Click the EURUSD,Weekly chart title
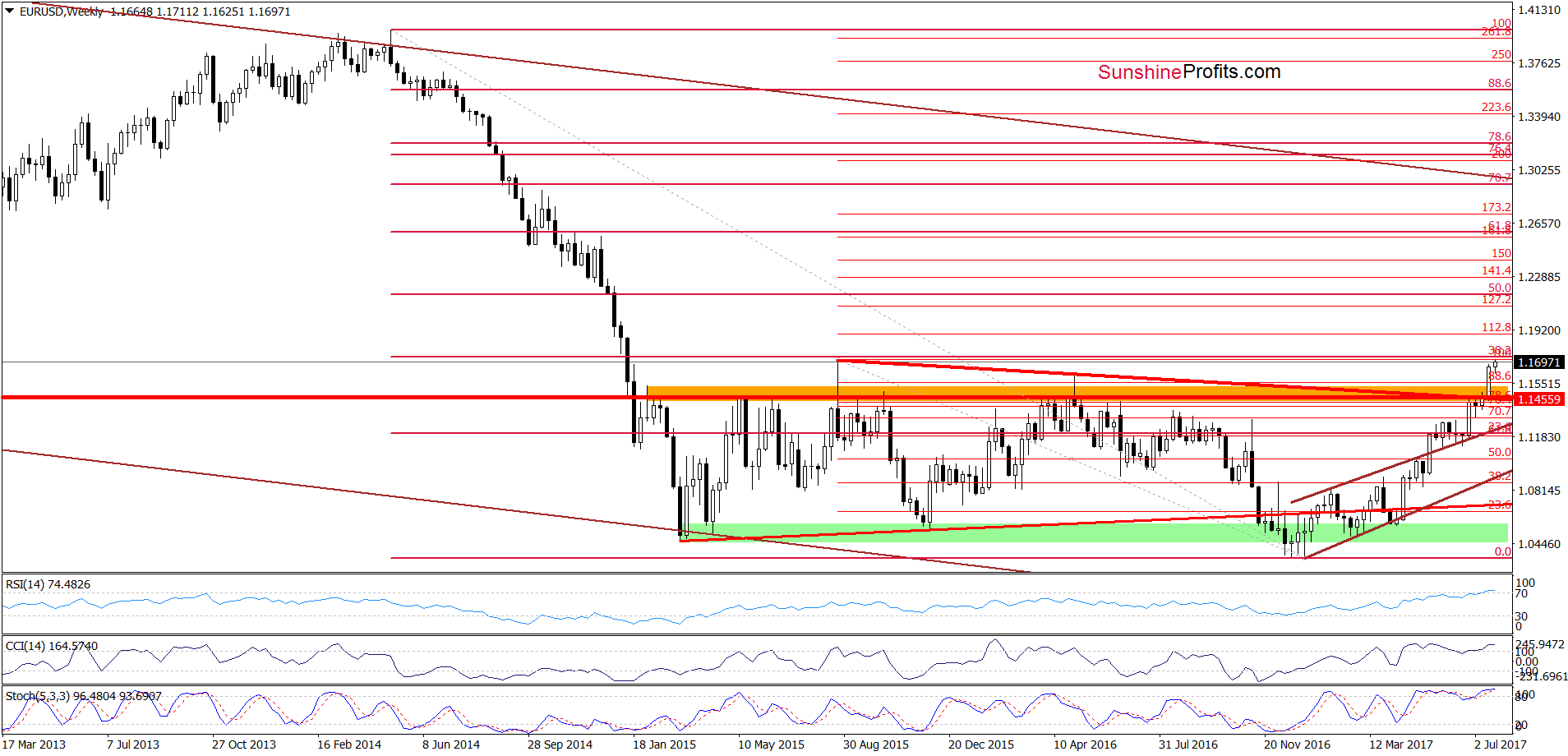Image resolution: width=1568 pixels, height=756 pixels. click(x=62, y=12)
